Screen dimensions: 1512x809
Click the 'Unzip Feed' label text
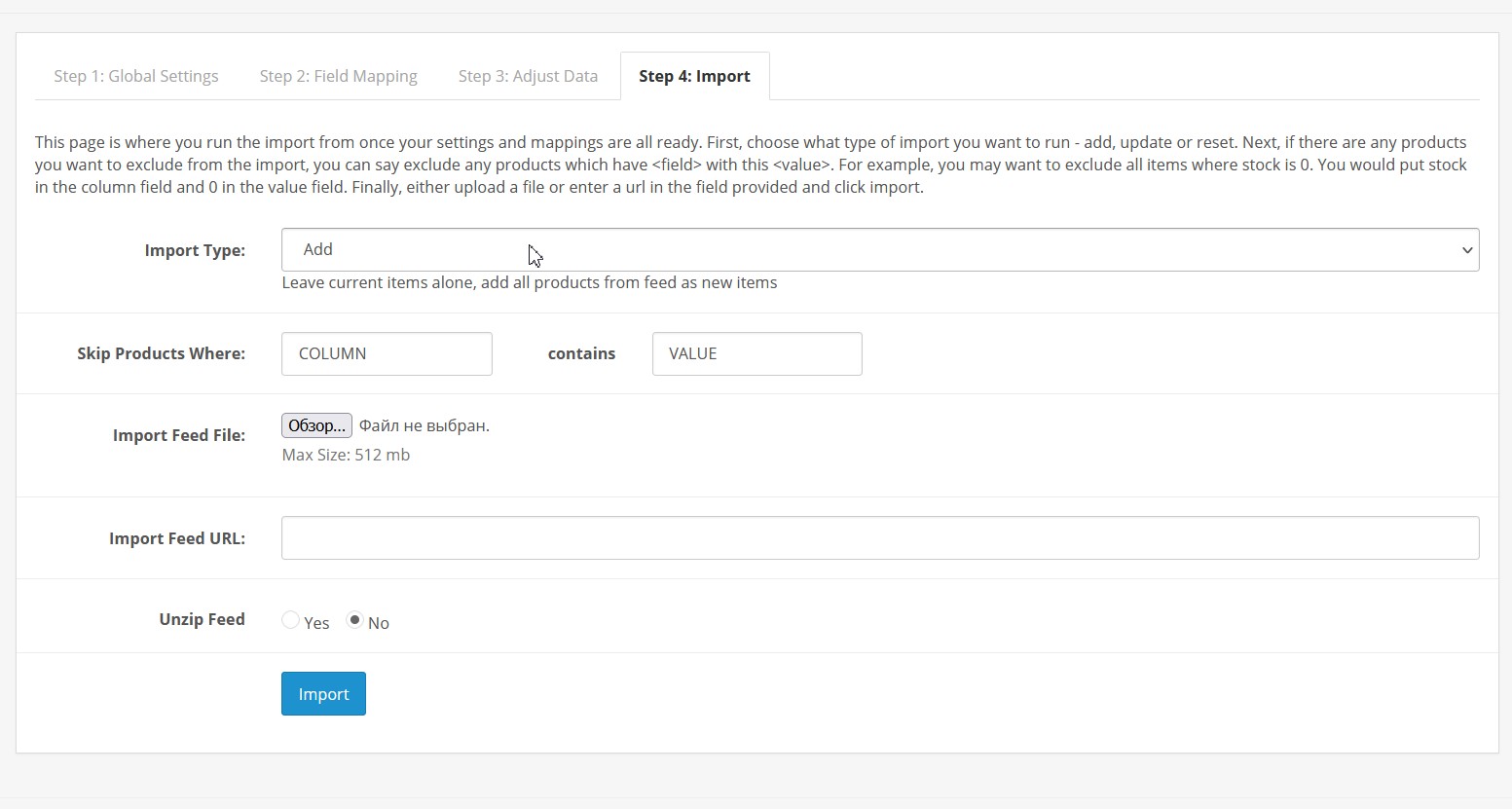[x=202, y=619]
